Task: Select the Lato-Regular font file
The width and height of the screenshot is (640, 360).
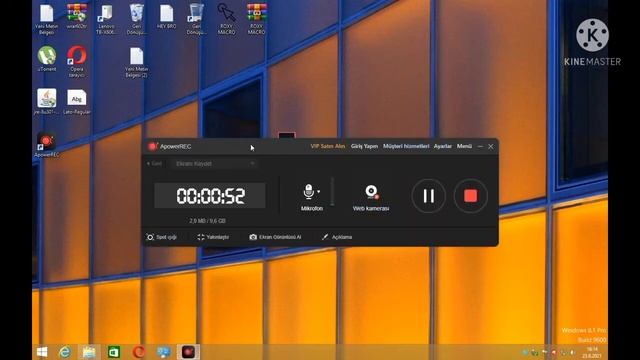Action: click(x=77, y=102)
